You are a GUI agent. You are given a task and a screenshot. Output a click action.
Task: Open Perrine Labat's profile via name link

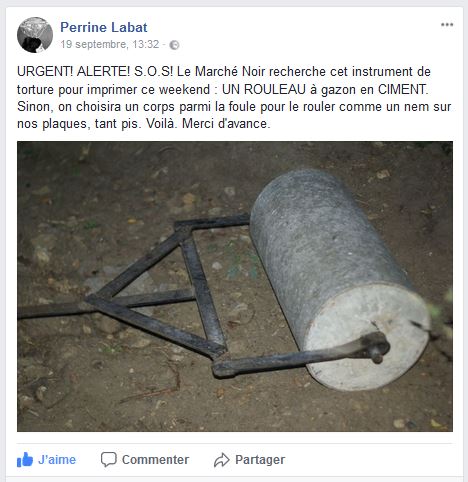104,27
